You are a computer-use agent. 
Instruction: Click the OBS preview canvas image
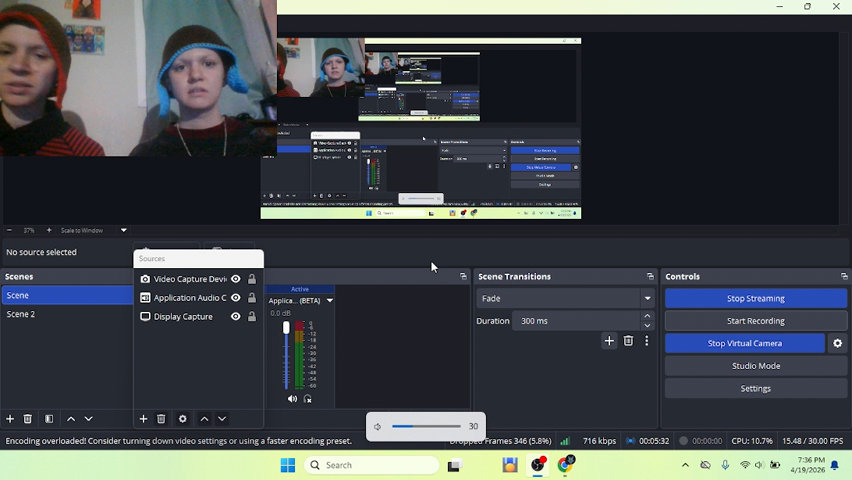pyautogui.click(x=421, y=128)
